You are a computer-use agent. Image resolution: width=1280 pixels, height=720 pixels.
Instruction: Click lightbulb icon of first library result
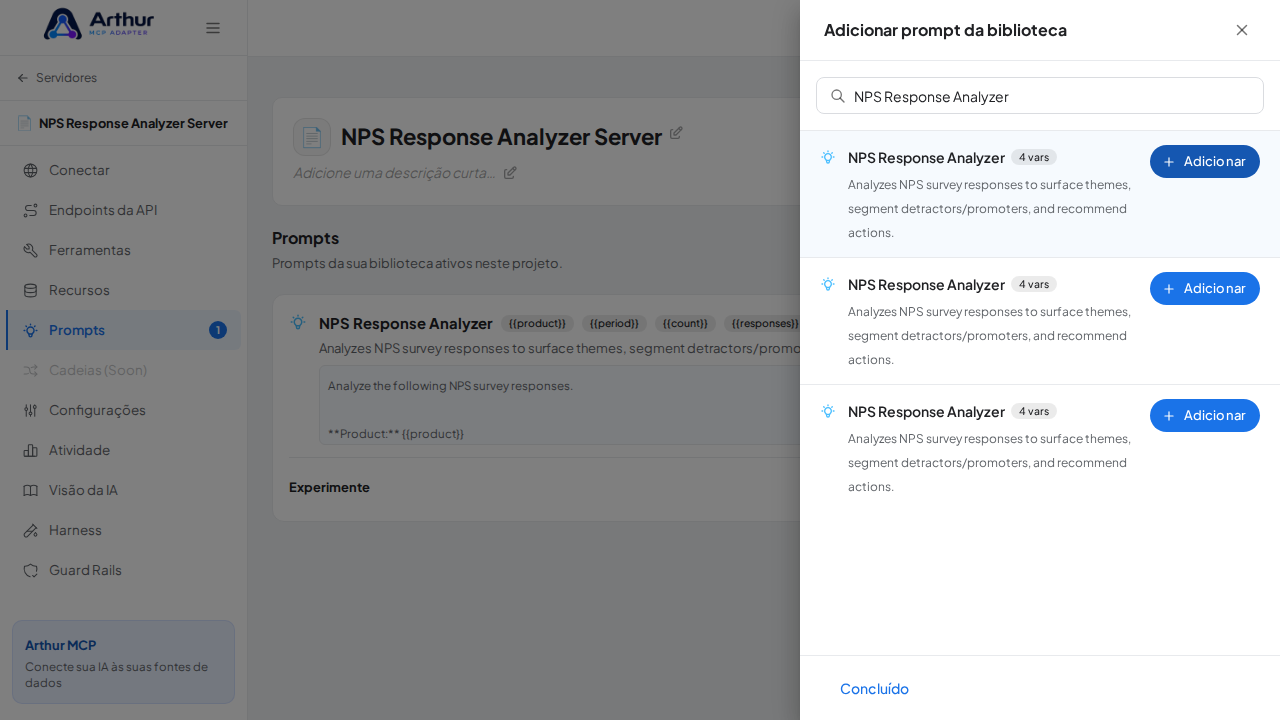click(x=828, y=157)
